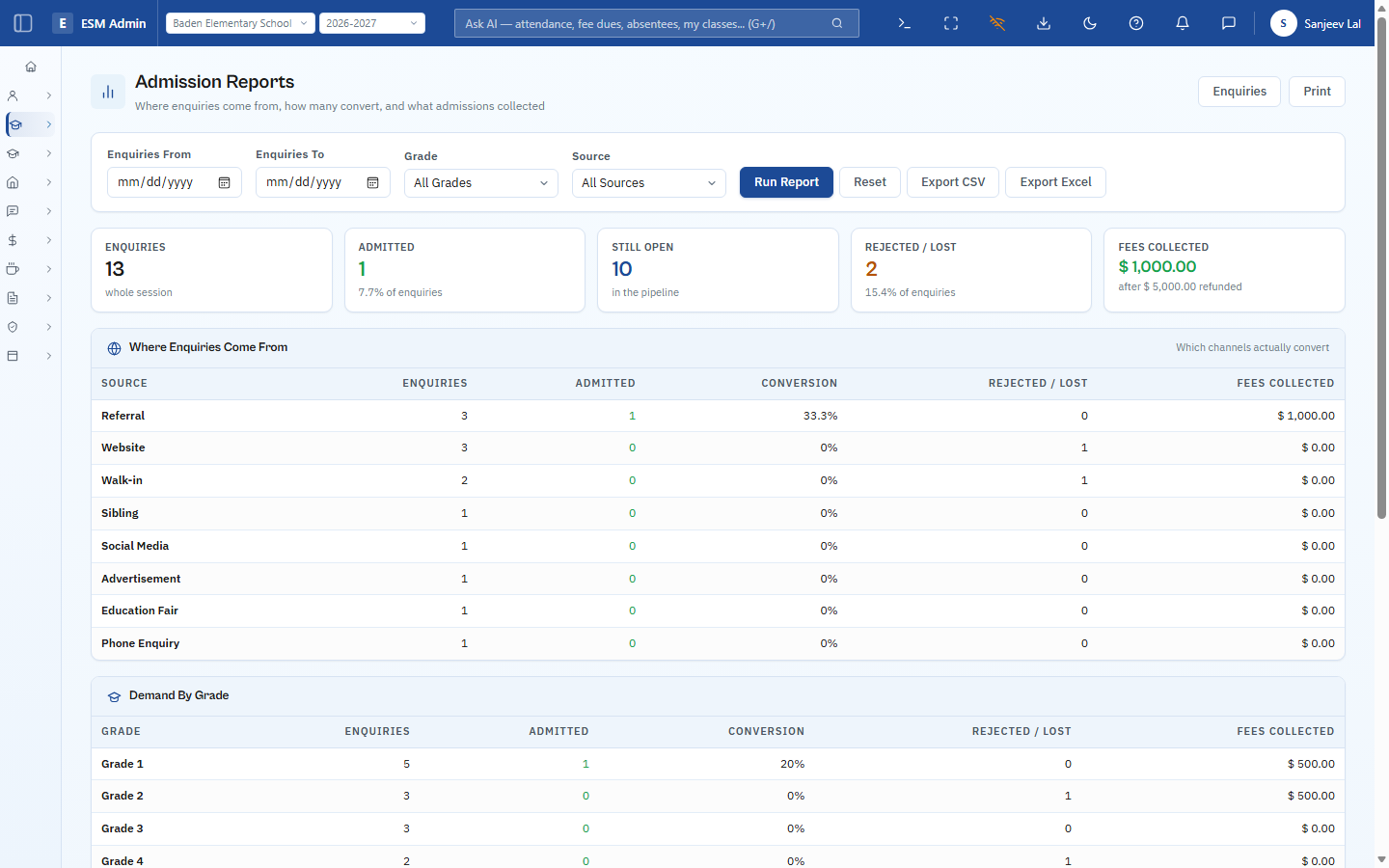The width and height of the screenshot is (1389, 868).
Task: Click the Reset button
Action: point(870,182)
